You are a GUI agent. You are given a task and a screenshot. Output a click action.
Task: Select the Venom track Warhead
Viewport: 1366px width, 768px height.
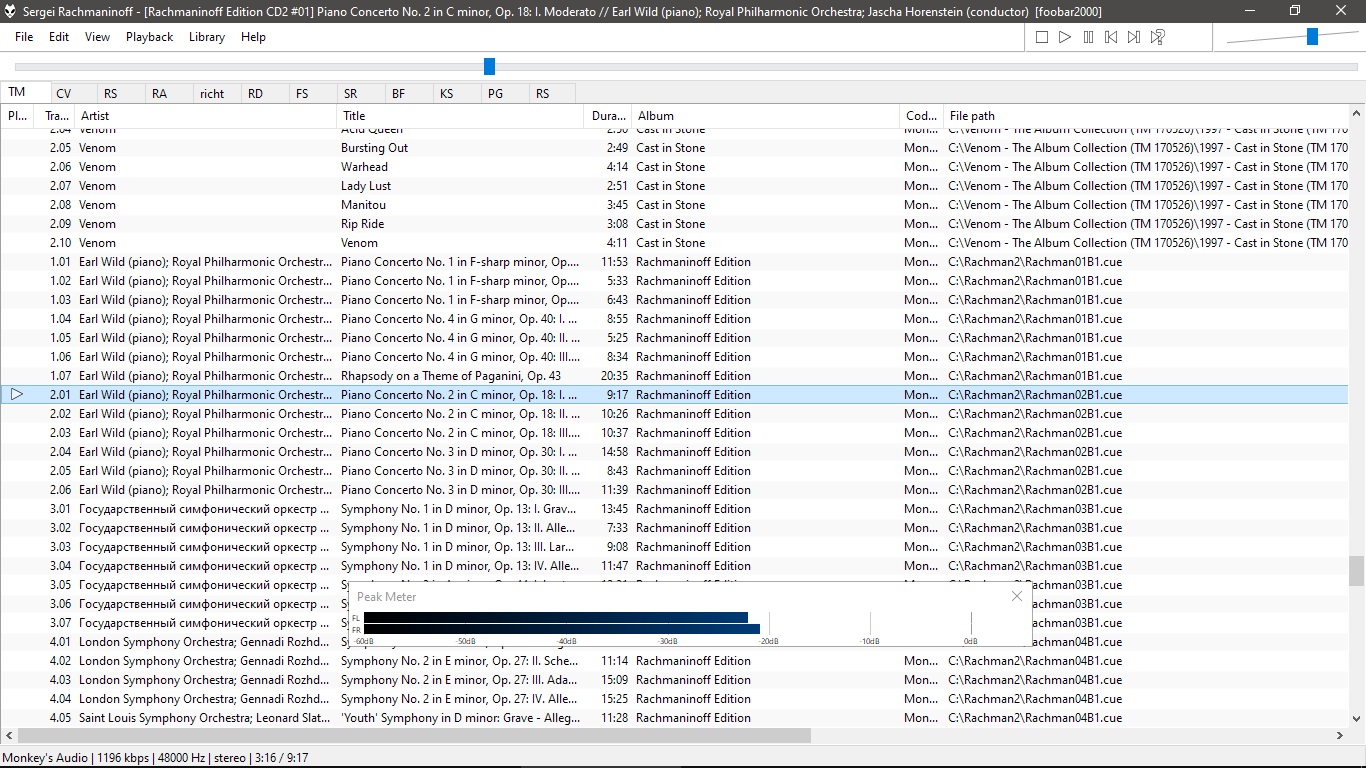point(674,167)
